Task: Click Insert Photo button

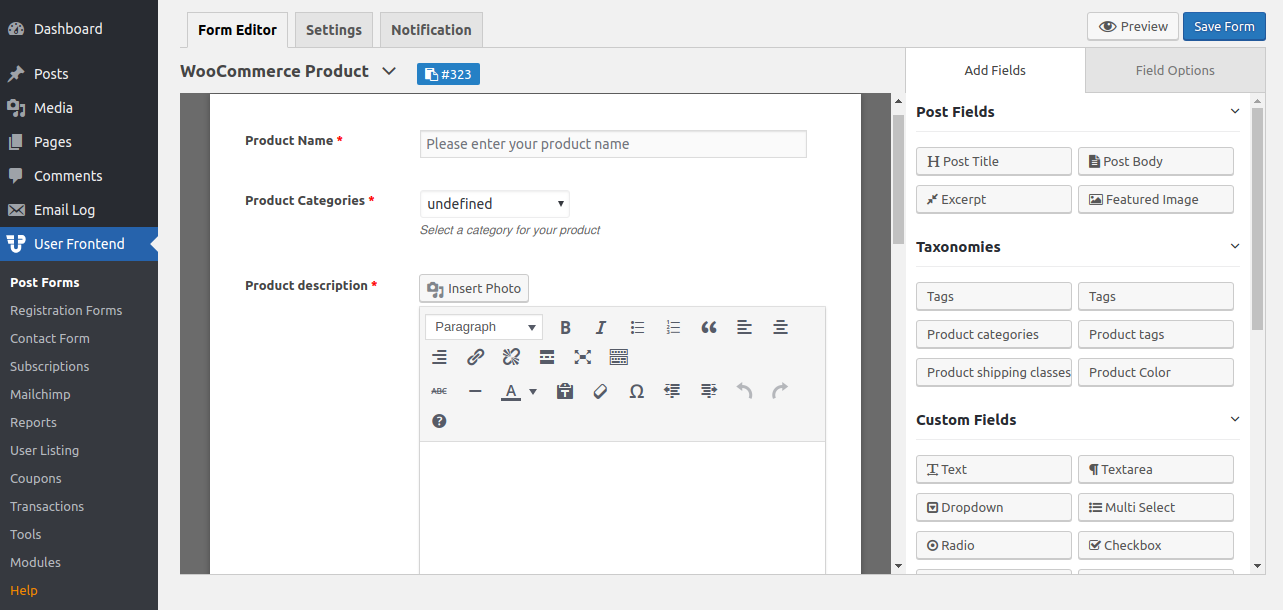Action: [x=474, y=288]
